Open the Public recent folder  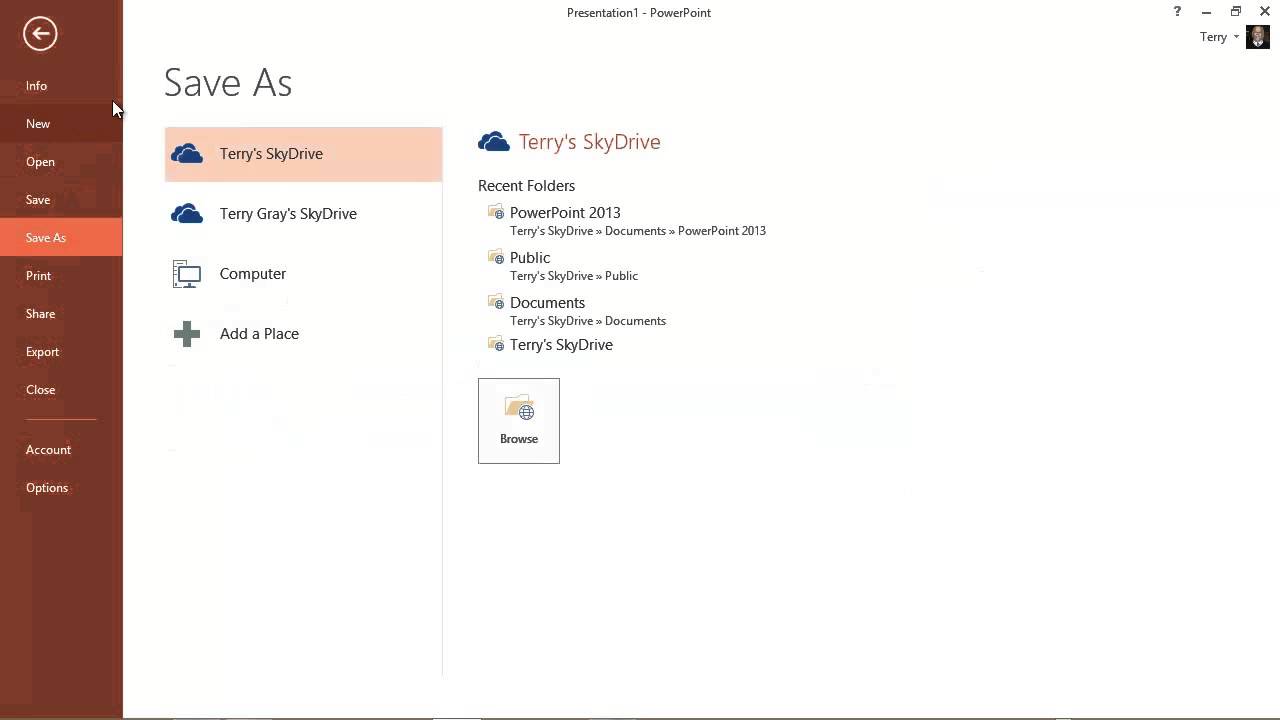[530, 258]
